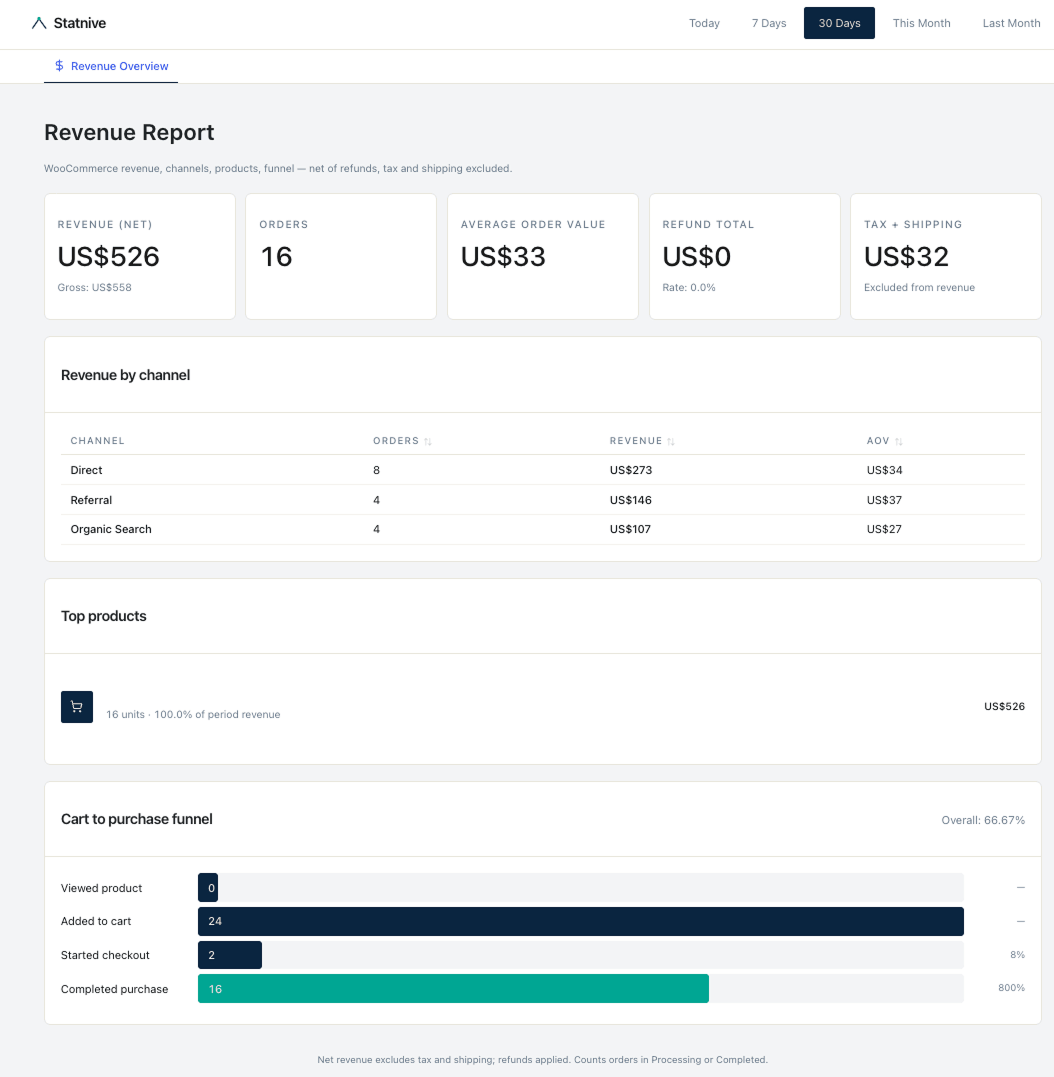Image resolution: width=1054 pixels, height=1077 pixels.
Task: Click the Gross: US$558 text
Action: [95, 288]
